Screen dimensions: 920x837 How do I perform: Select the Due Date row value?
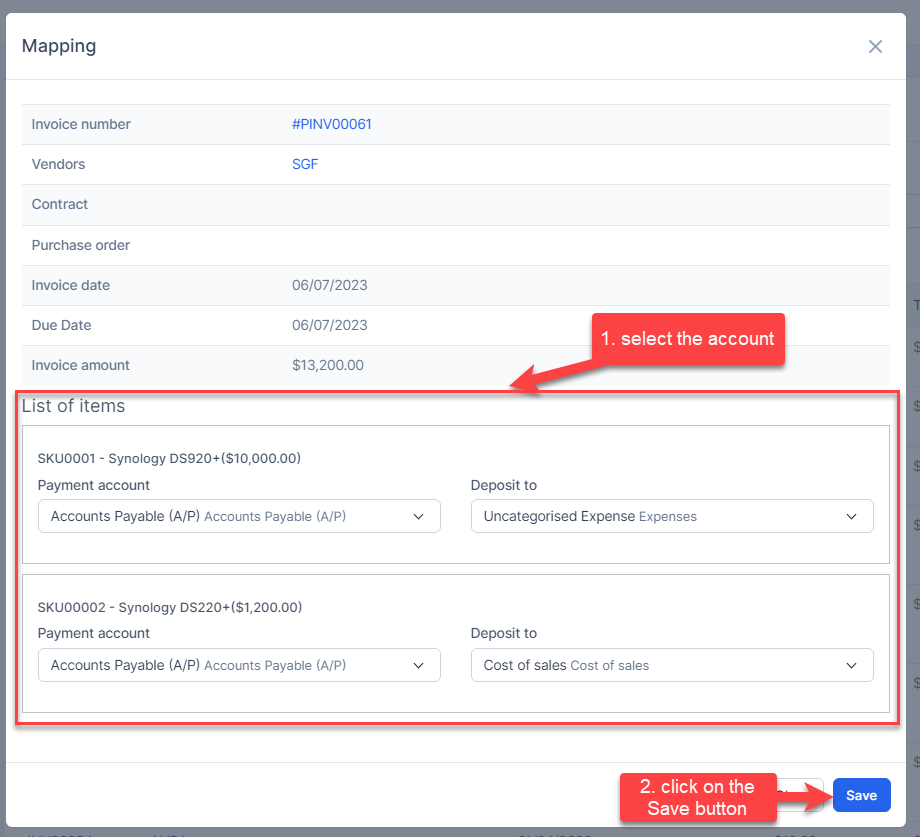coord(329,325)
